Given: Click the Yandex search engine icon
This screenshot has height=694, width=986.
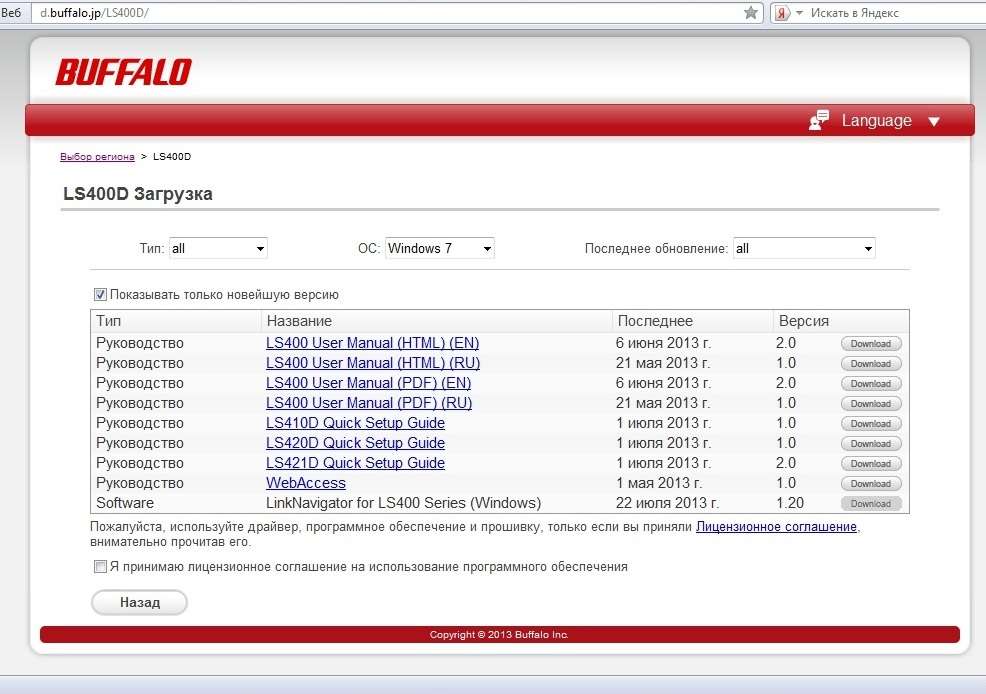Looking at the screenshot, I should (782, 13).
